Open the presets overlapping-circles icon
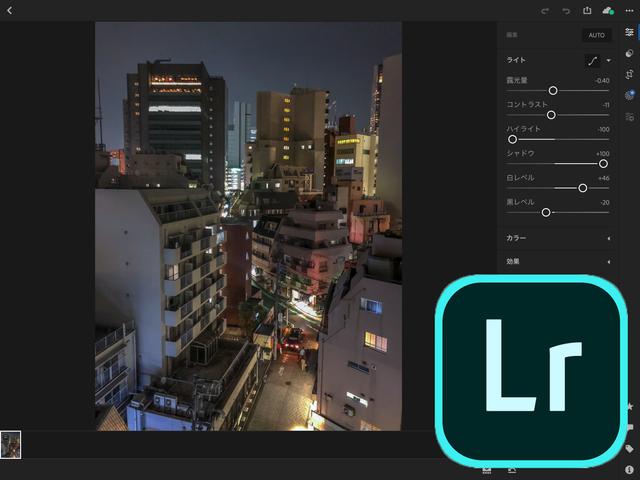Image resolution: width=640 pixels, height=480 pixels. click(x=629, y=53)
